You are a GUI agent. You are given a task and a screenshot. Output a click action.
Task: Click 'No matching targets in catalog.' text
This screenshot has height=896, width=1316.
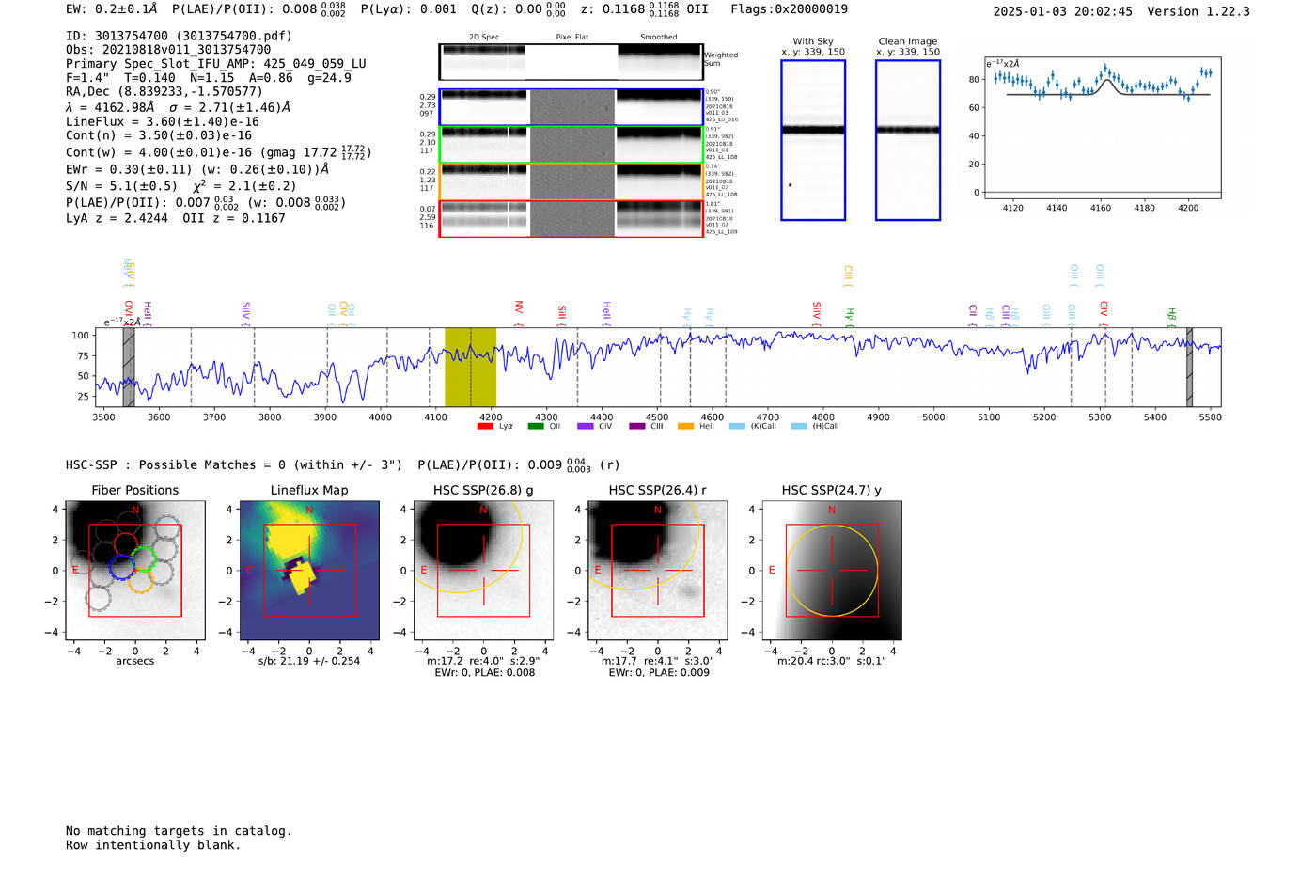tap(179, 831)
